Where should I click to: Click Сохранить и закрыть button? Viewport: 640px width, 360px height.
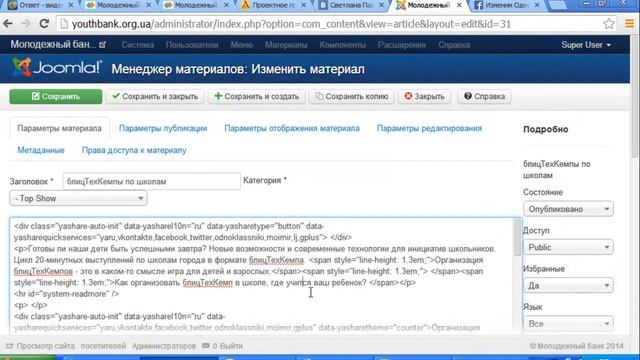click(155, 96)
